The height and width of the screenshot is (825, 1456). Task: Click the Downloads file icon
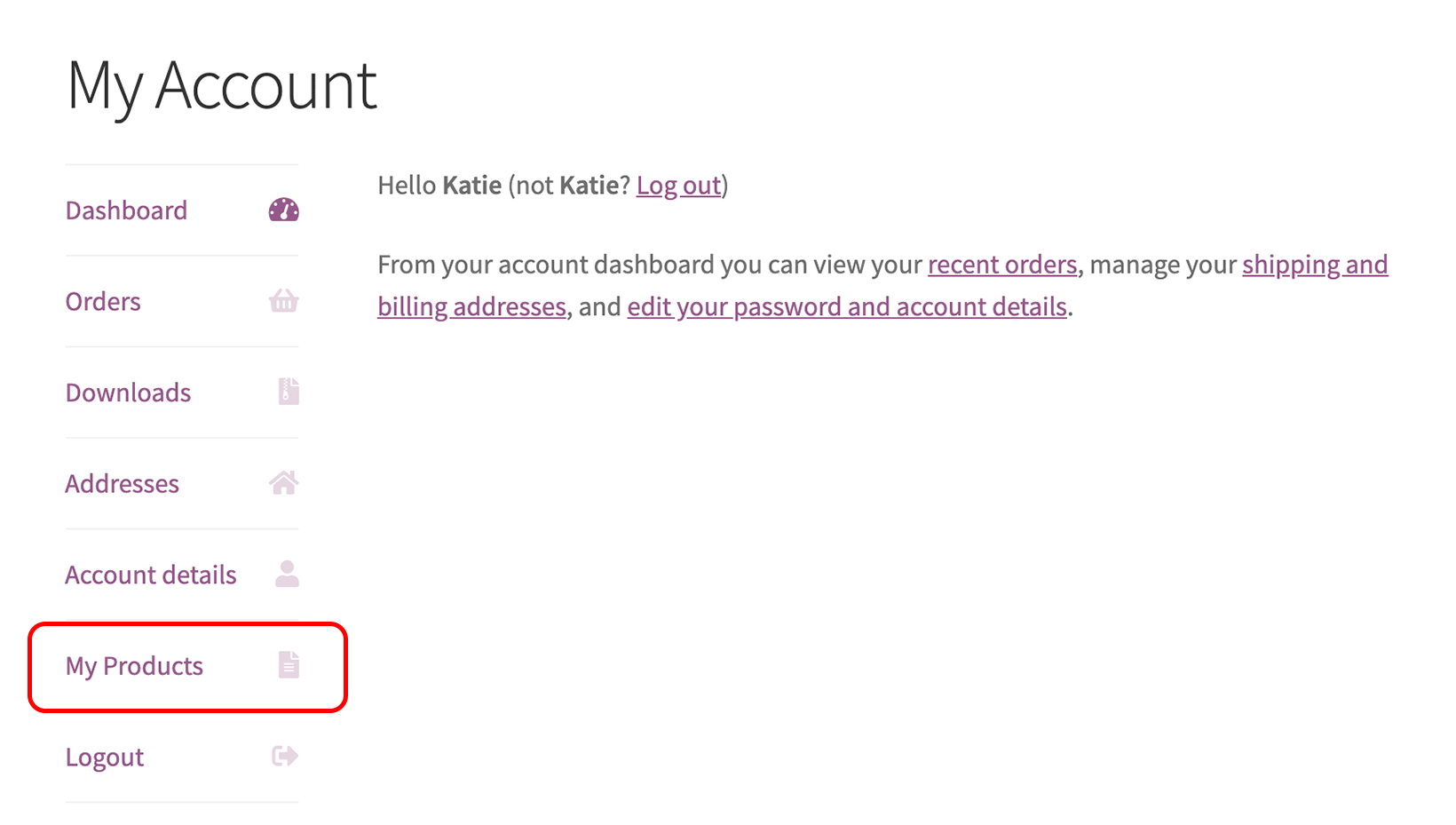pyautogui.click(x=288, y=392)
